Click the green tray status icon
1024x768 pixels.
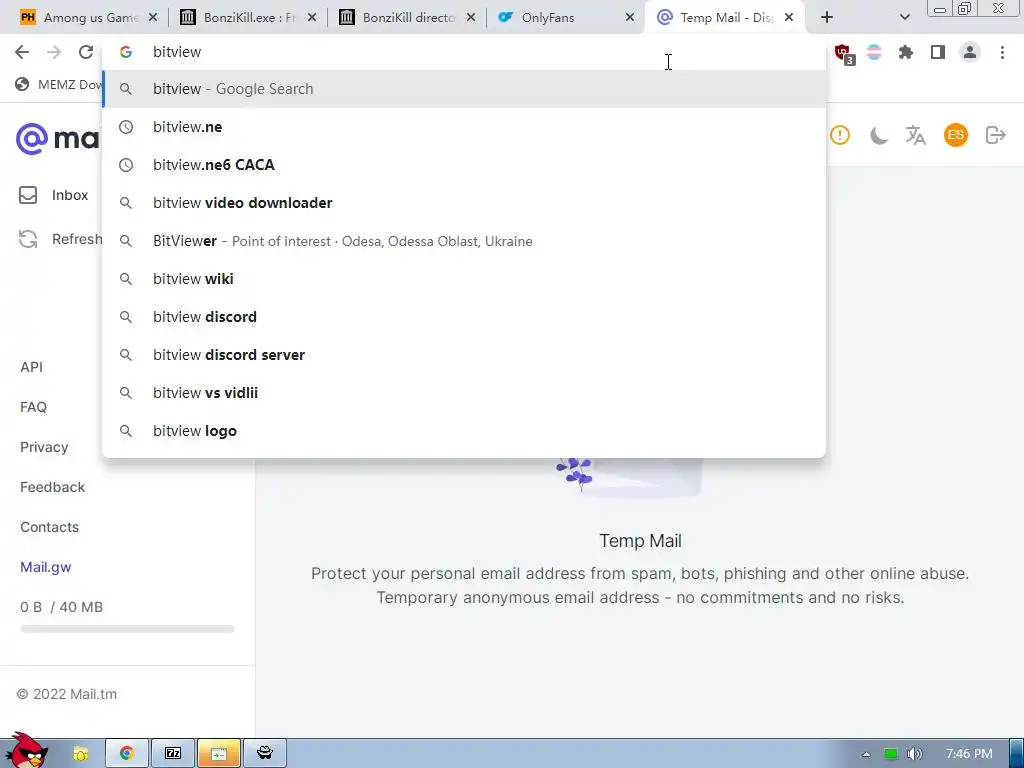tap(890, 754)
